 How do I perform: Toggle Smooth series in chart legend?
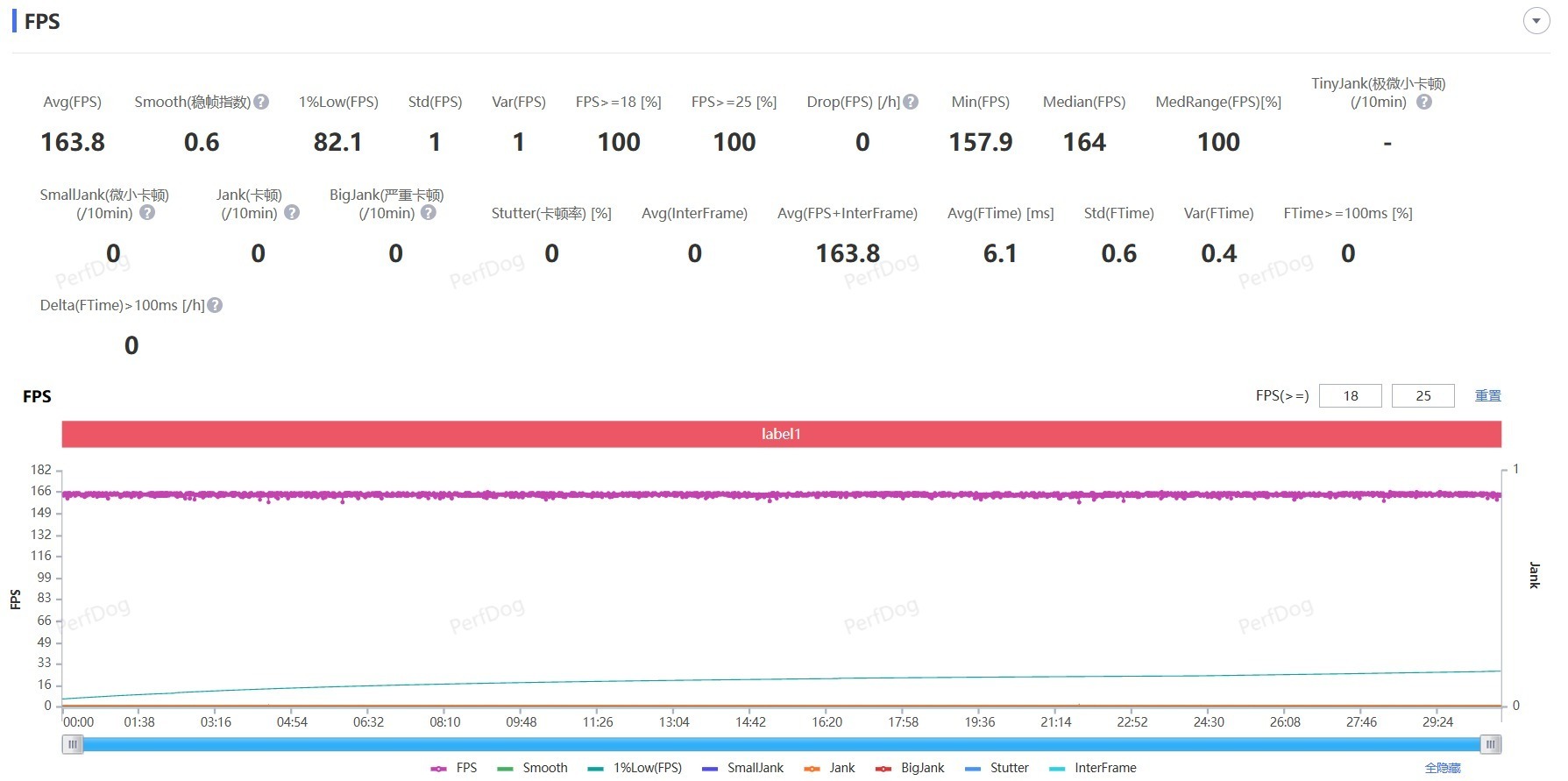pos(532,768)
